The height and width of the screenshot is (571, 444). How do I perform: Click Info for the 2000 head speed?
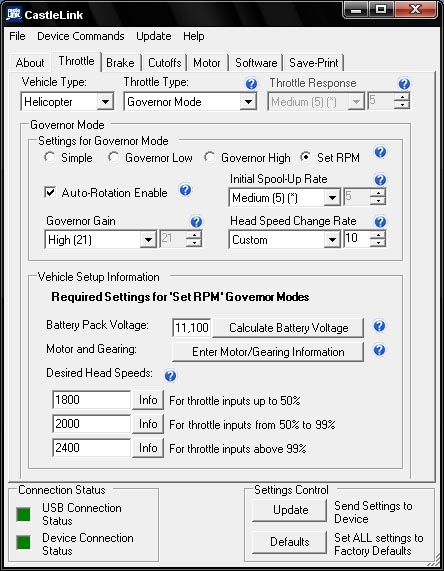tap(148, 424)
